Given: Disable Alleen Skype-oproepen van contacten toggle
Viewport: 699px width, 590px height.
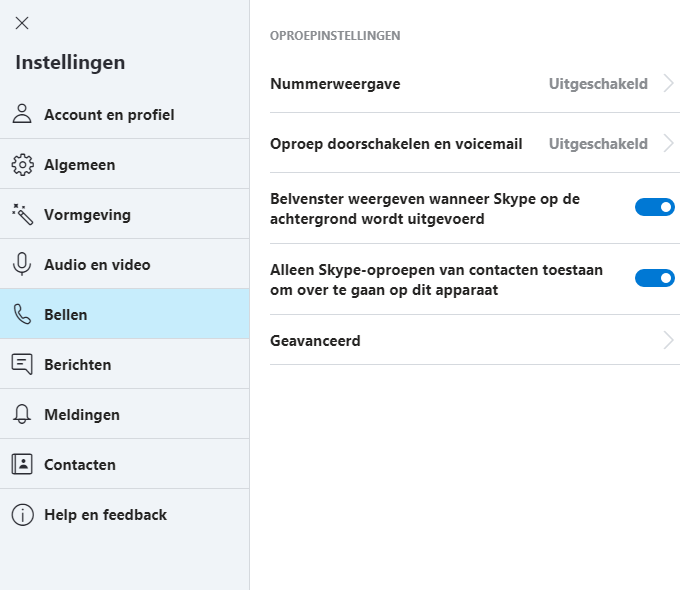Looking at the screenshot, I should point(655,278).
